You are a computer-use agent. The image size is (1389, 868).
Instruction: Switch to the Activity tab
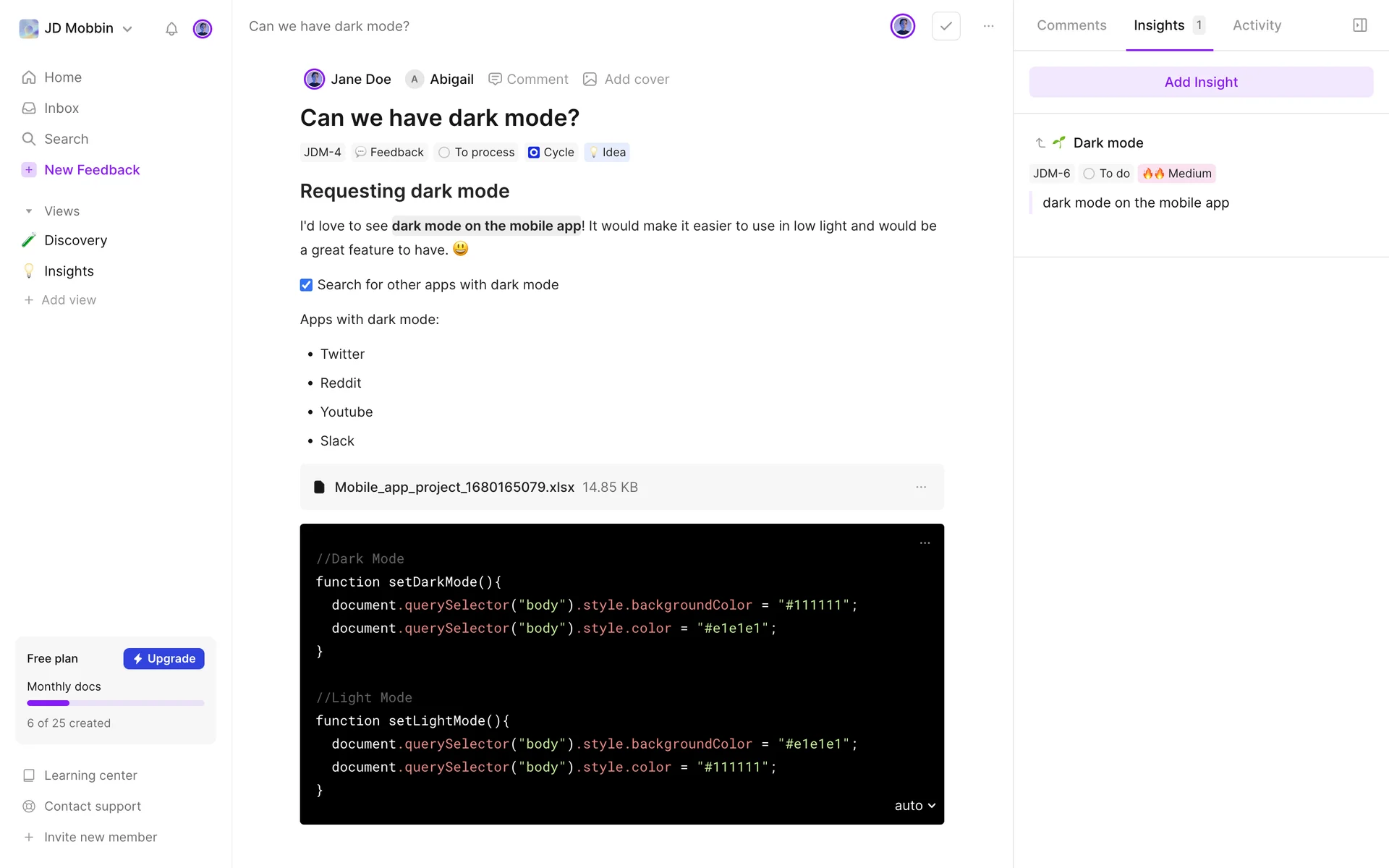[1257, 25]
